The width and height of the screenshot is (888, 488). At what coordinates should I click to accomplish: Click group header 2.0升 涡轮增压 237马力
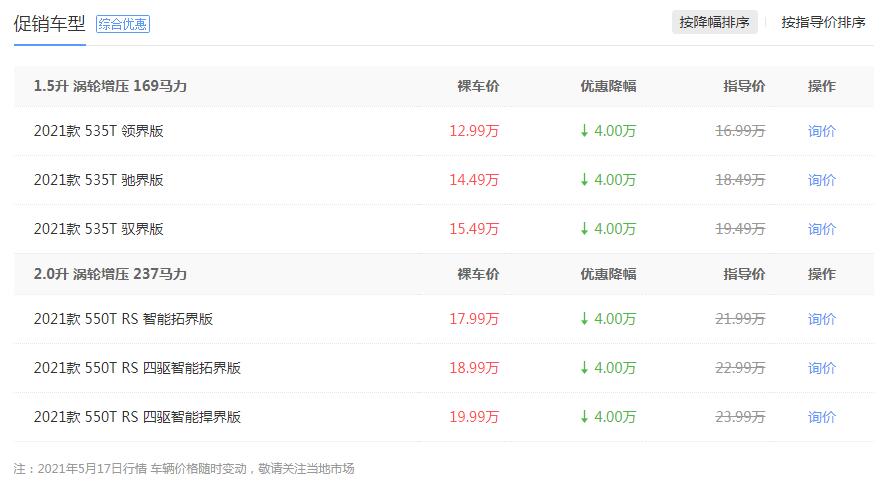pyautogui.click(x=110, y=274)
